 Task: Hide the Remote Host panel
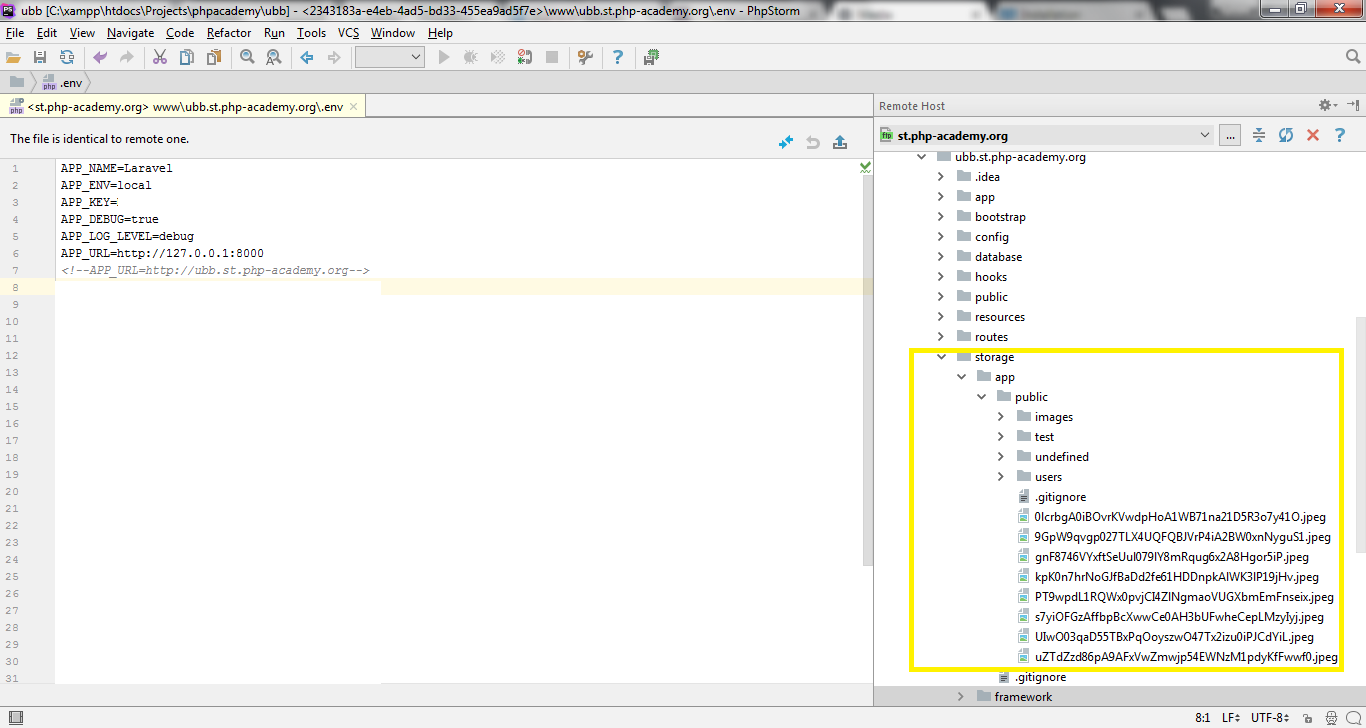1352,105
